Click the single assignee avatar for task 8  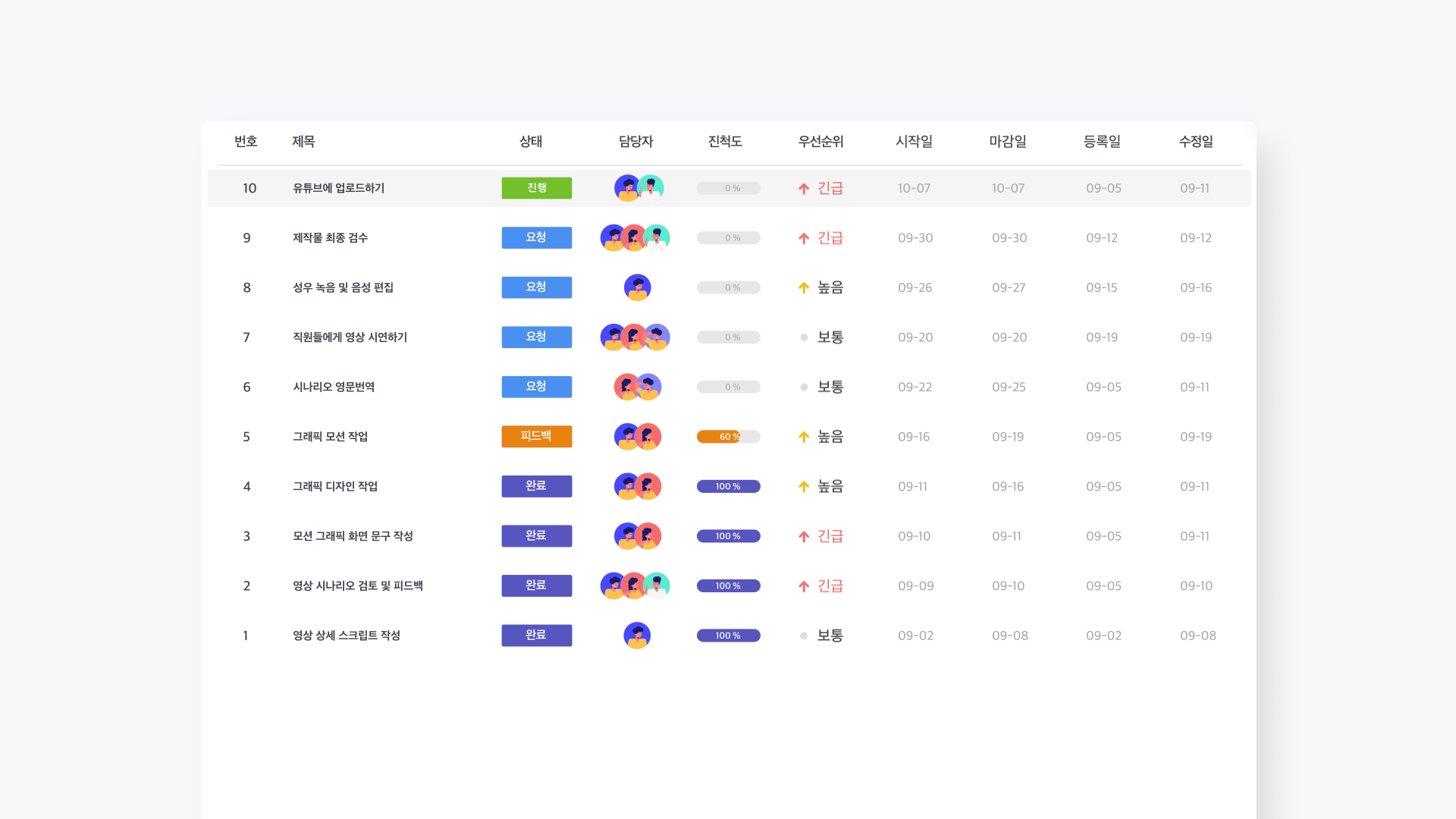[x=637, y=287]
